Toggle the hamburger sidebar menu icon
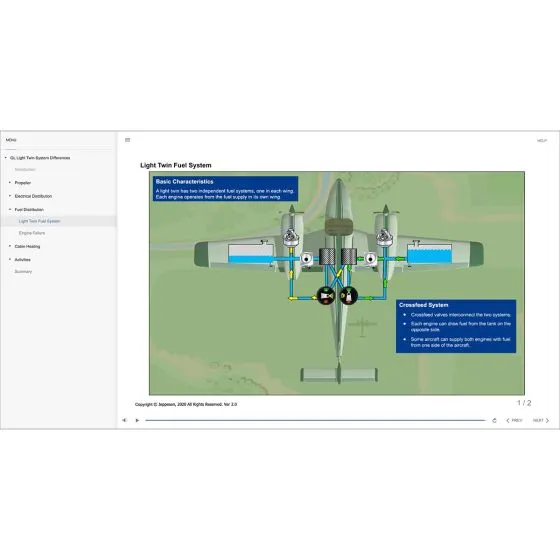 [128, 140]
